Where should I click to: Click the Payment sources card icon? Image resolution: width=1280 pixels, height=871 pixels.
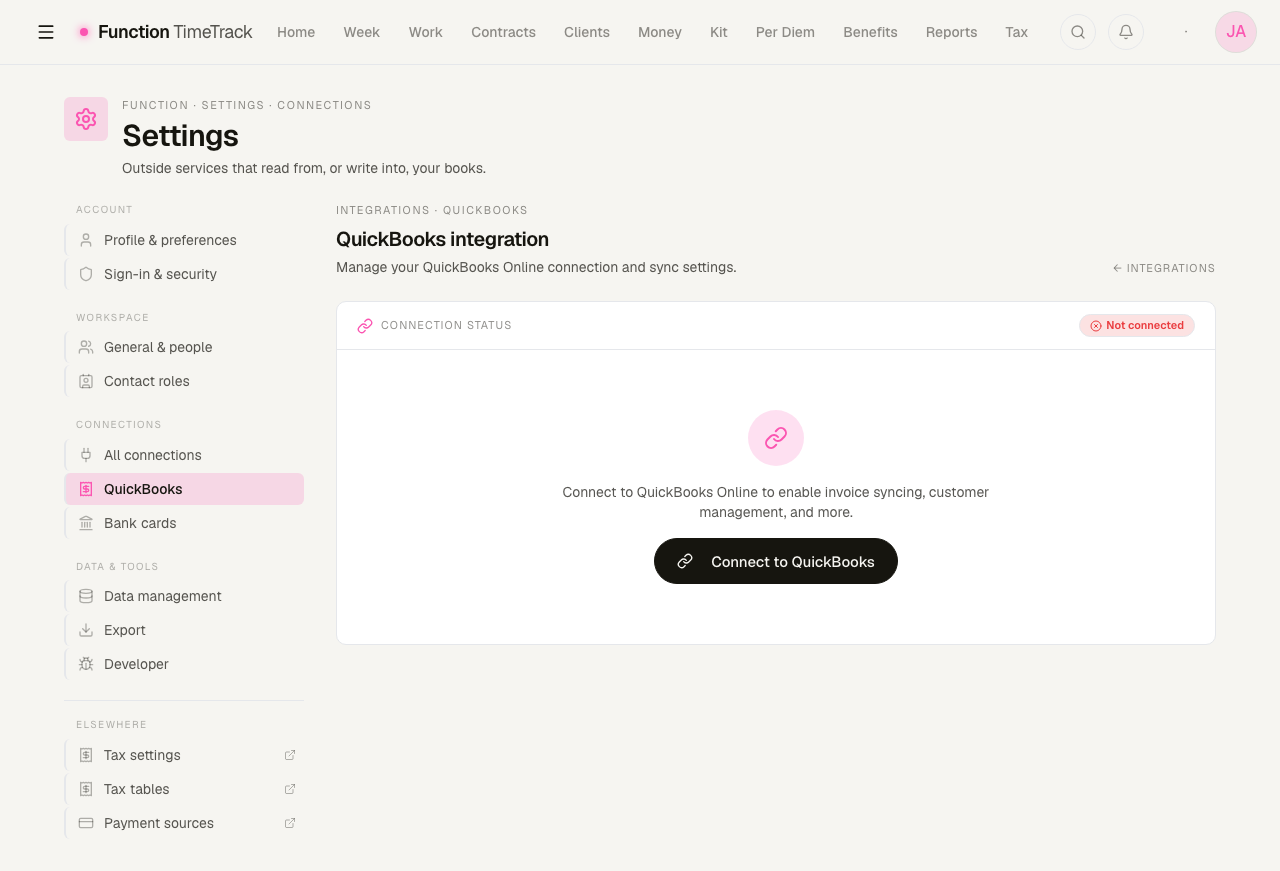(86, 823)
